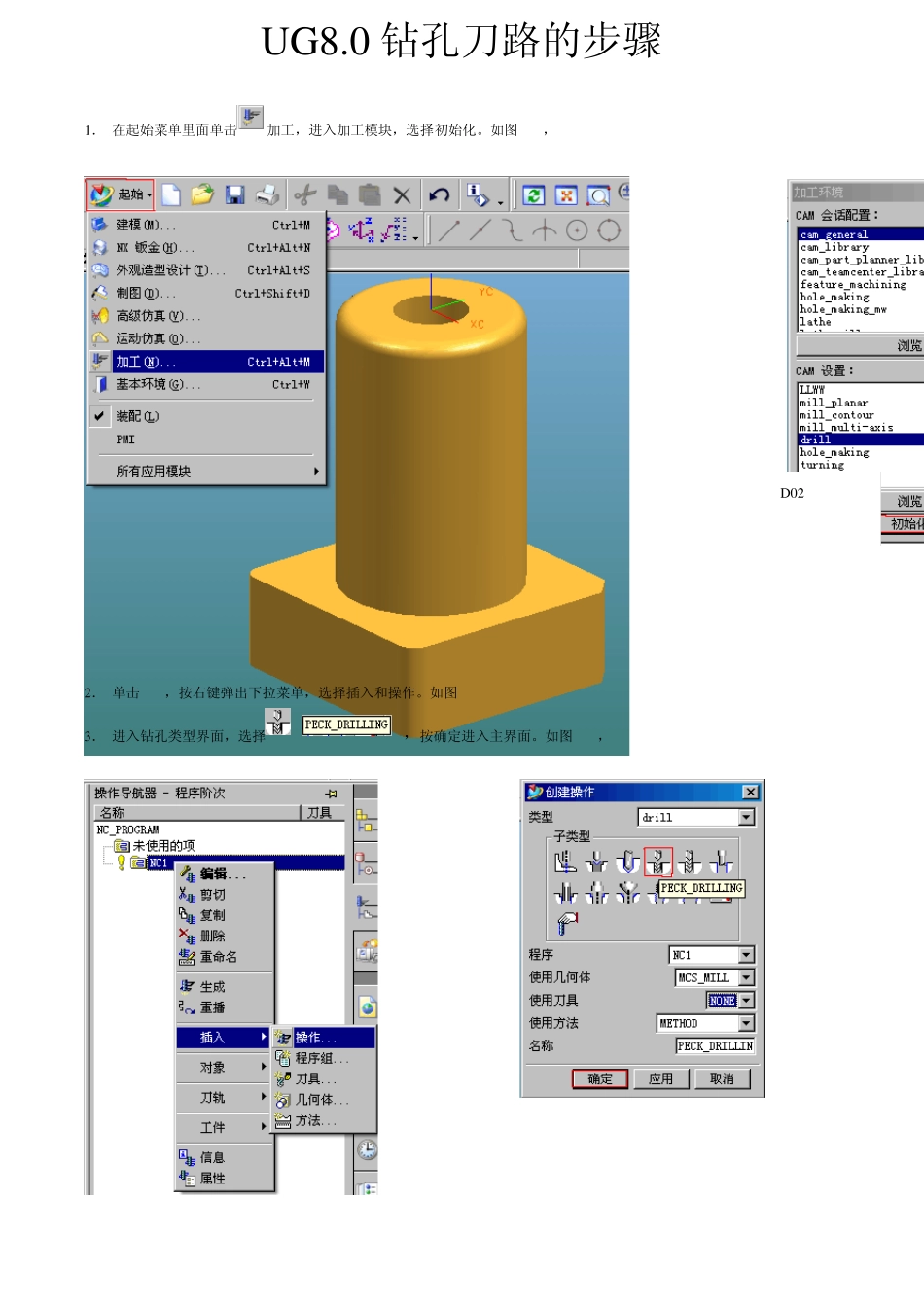This screenshot has width=924, height=1307.
Task: Click the green Refresh view icon
Action: [533, 195]
